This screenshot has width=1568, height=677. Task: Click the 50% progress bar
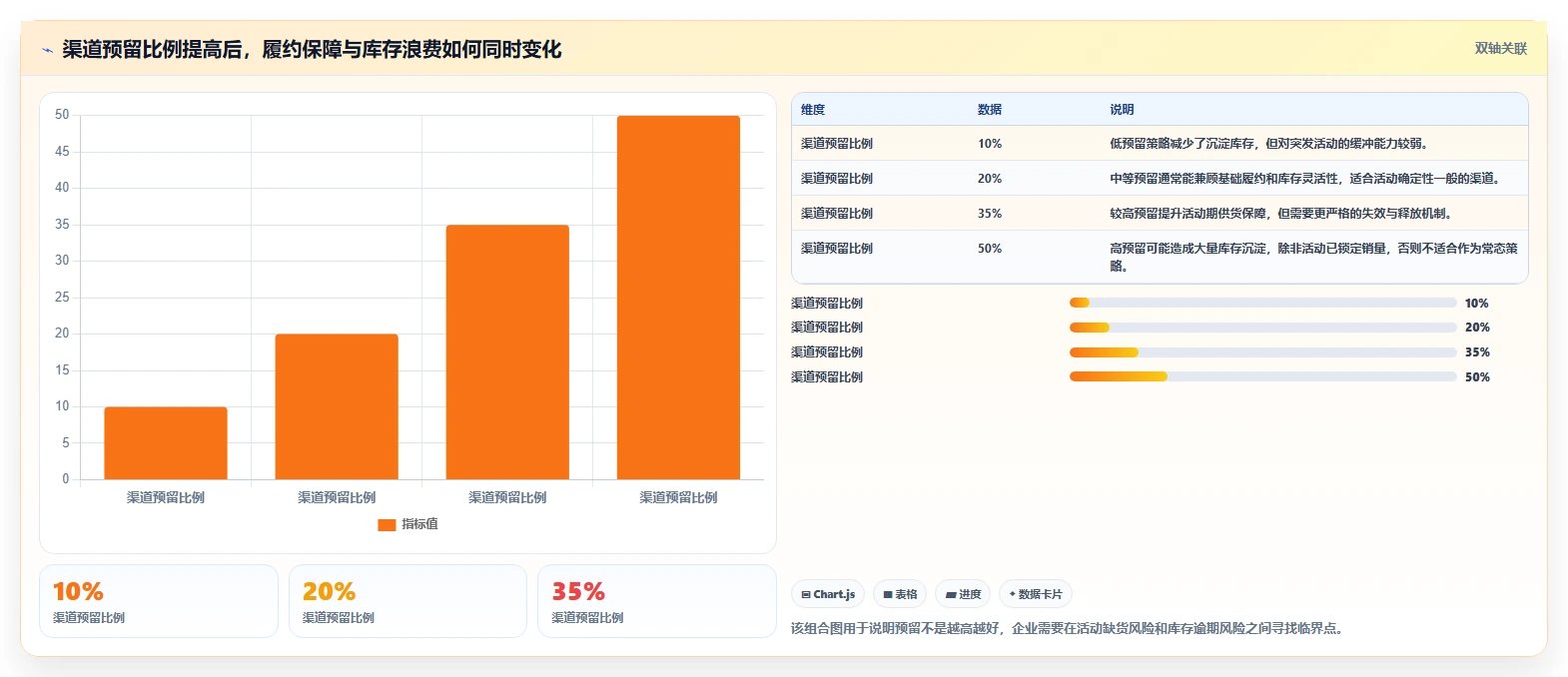(x=1262, y=376)
